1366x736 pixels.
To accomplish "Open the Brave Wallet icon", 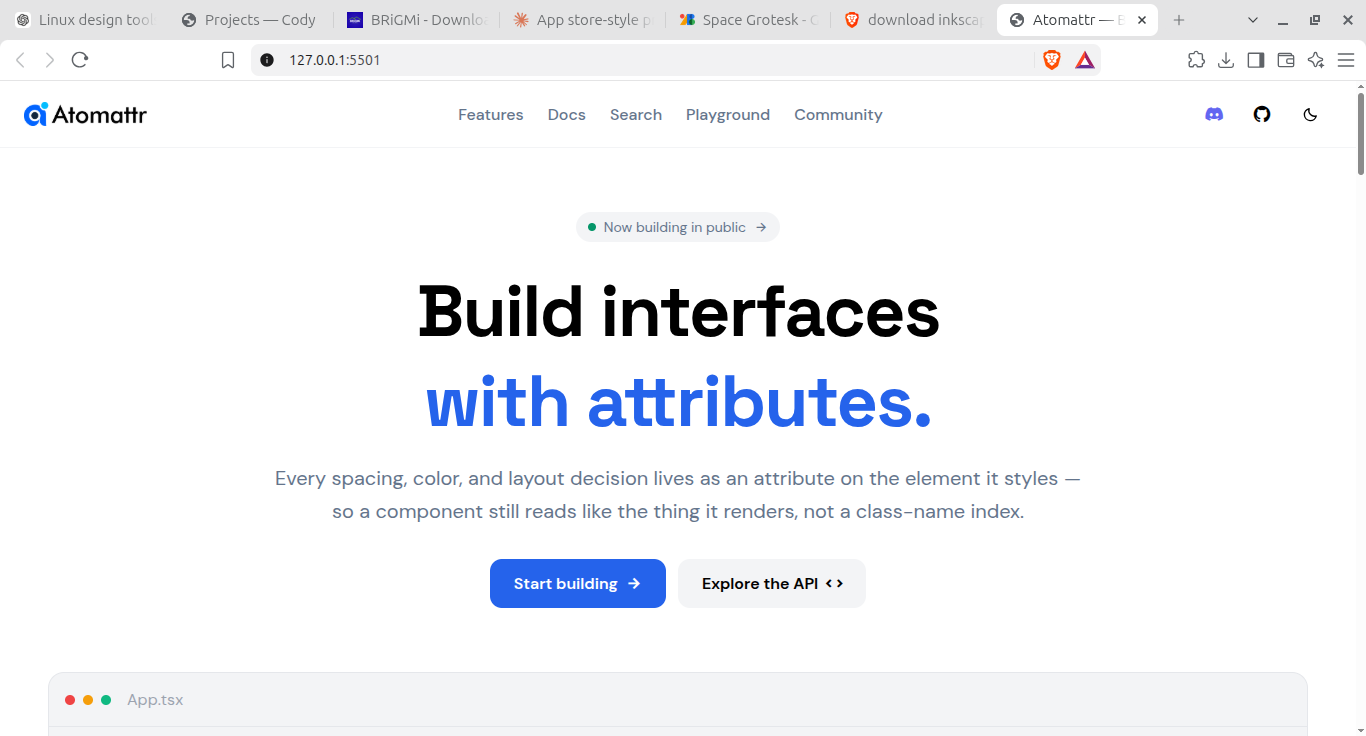I will point(1286,60).
